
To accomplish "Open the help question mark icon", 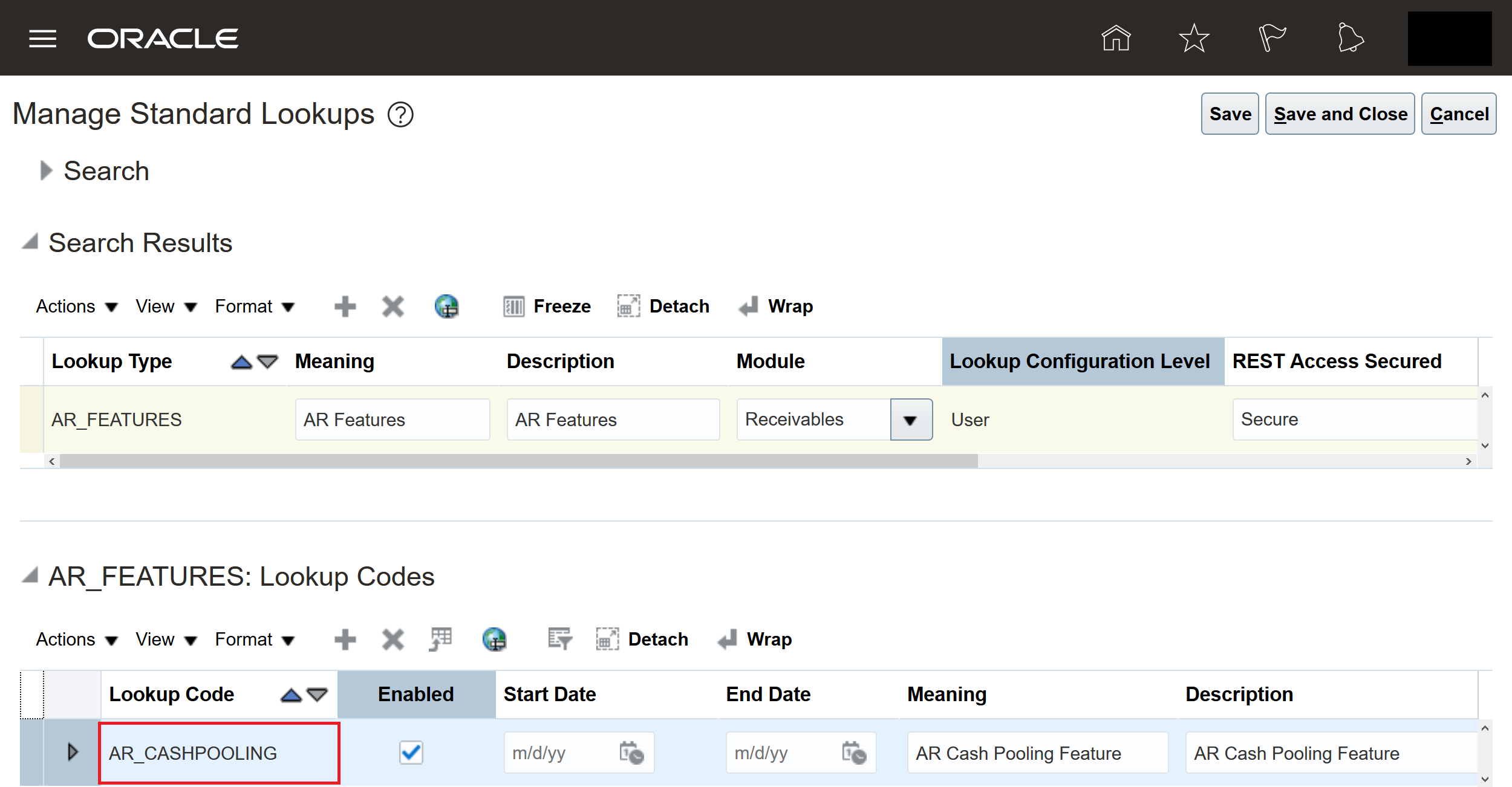I will (400, 115).
